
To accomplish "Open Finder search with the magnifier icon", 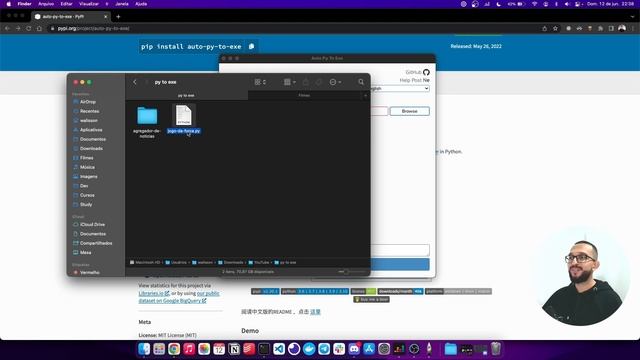I will tap(361, 82).
